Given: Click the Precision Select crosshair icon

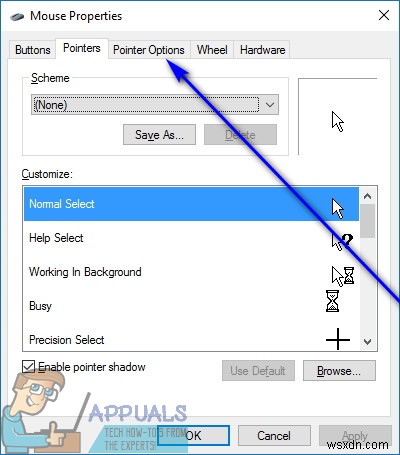Looking at the screenshot, I should click(338, 339).
